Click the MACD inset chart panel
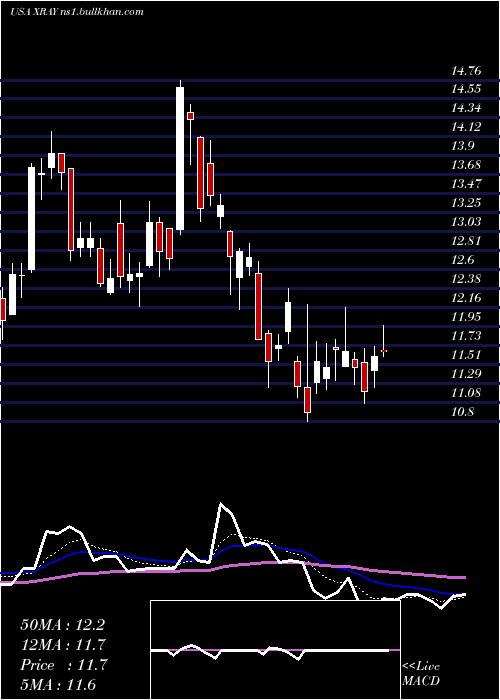The height and width of the screenshot is (700, 500). point(275,650)
